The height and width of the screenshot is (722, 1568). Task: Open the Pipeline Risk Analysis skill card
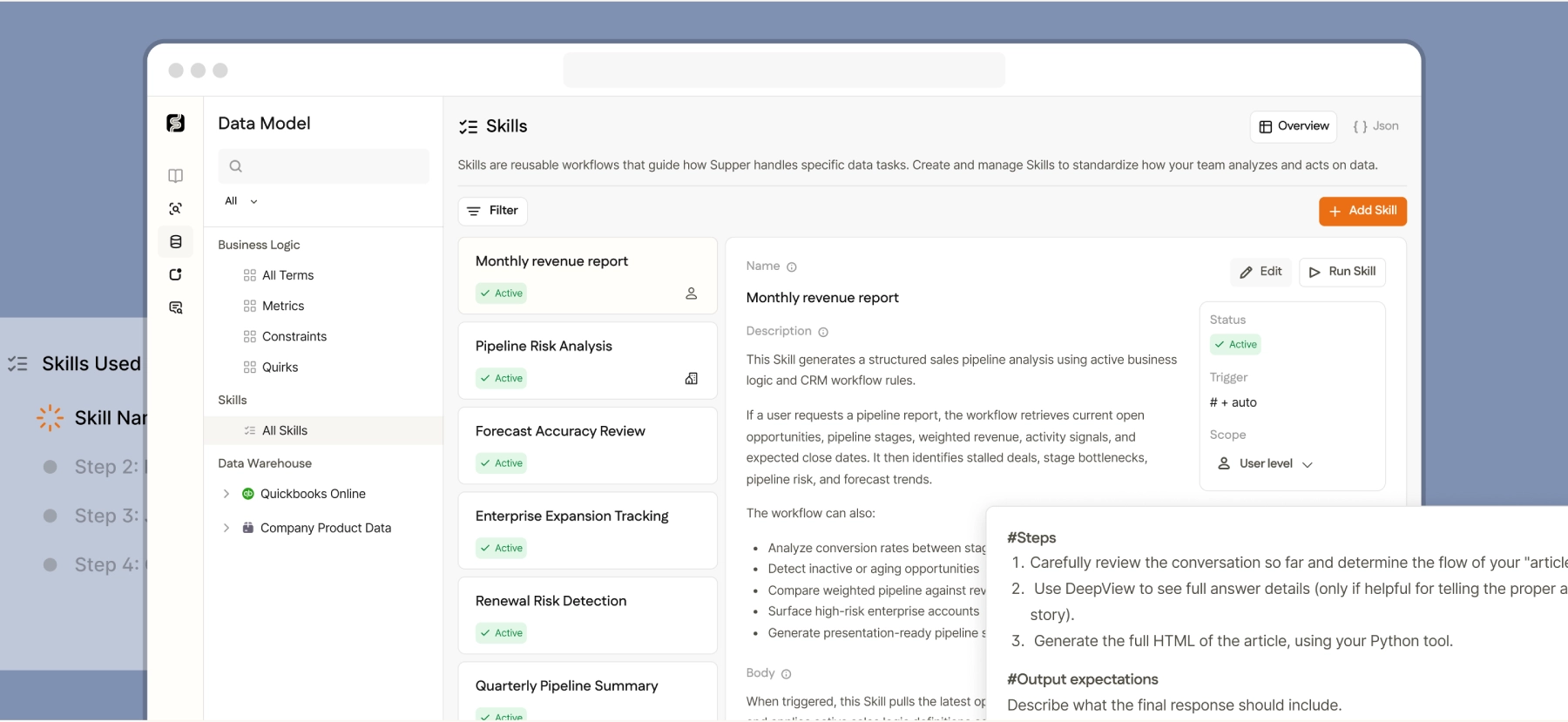[588, 361]
